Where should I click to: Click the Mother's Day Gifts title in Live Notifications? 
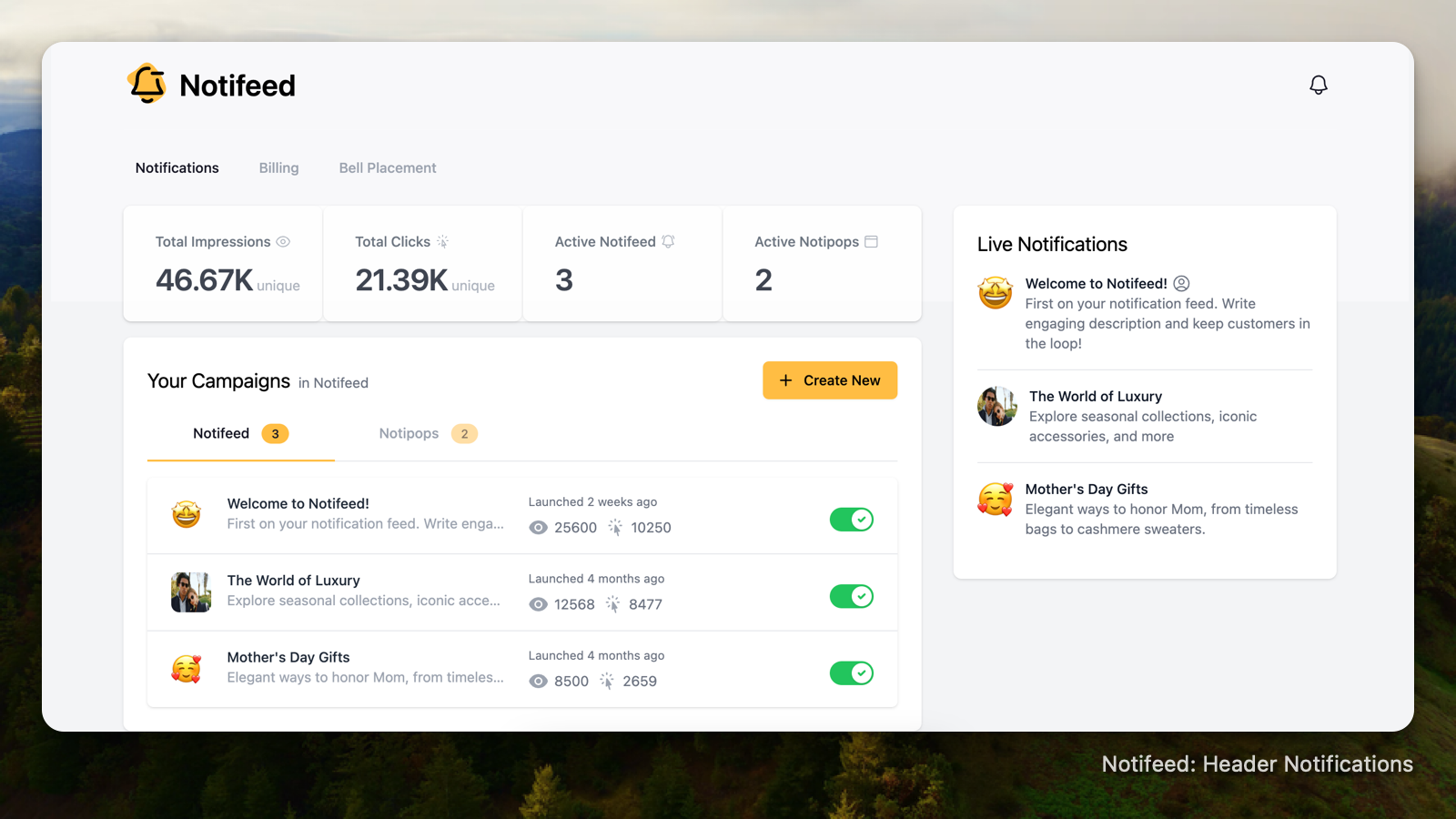tap(1087, 489)
